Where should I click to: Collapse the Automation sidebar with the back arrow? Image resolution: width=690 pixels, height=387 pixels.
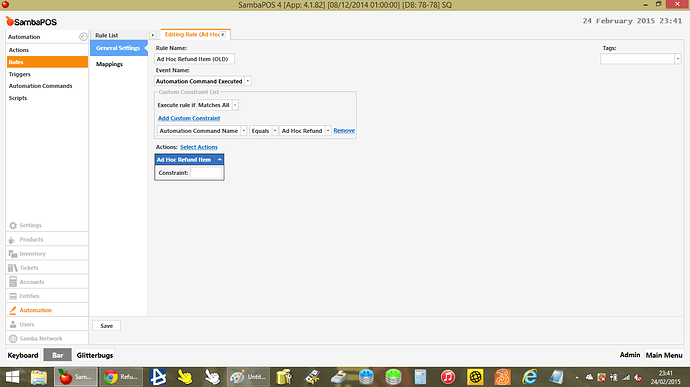point(83,37)
